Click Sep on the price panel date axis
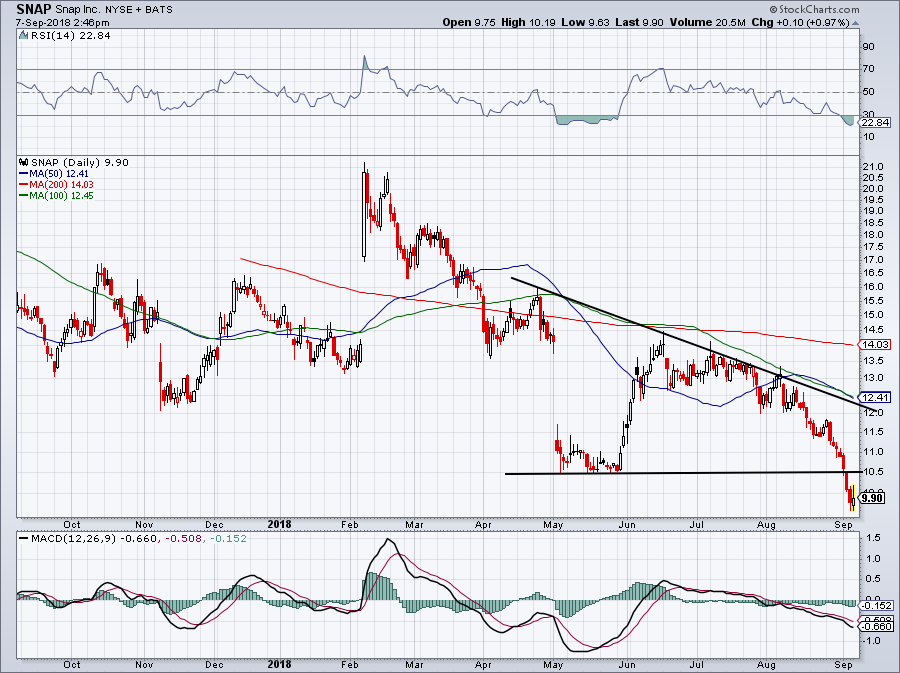The image size is (900, 673). tap(843, 524)
